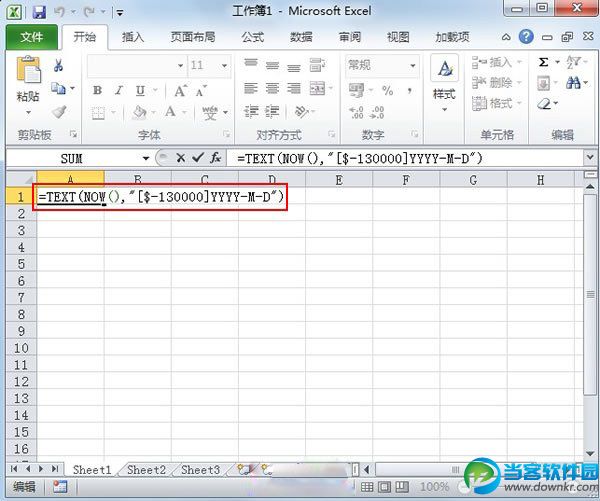Viewport: 600px width, 501px height.
Task: Center text horizontally
Action: 272,89
